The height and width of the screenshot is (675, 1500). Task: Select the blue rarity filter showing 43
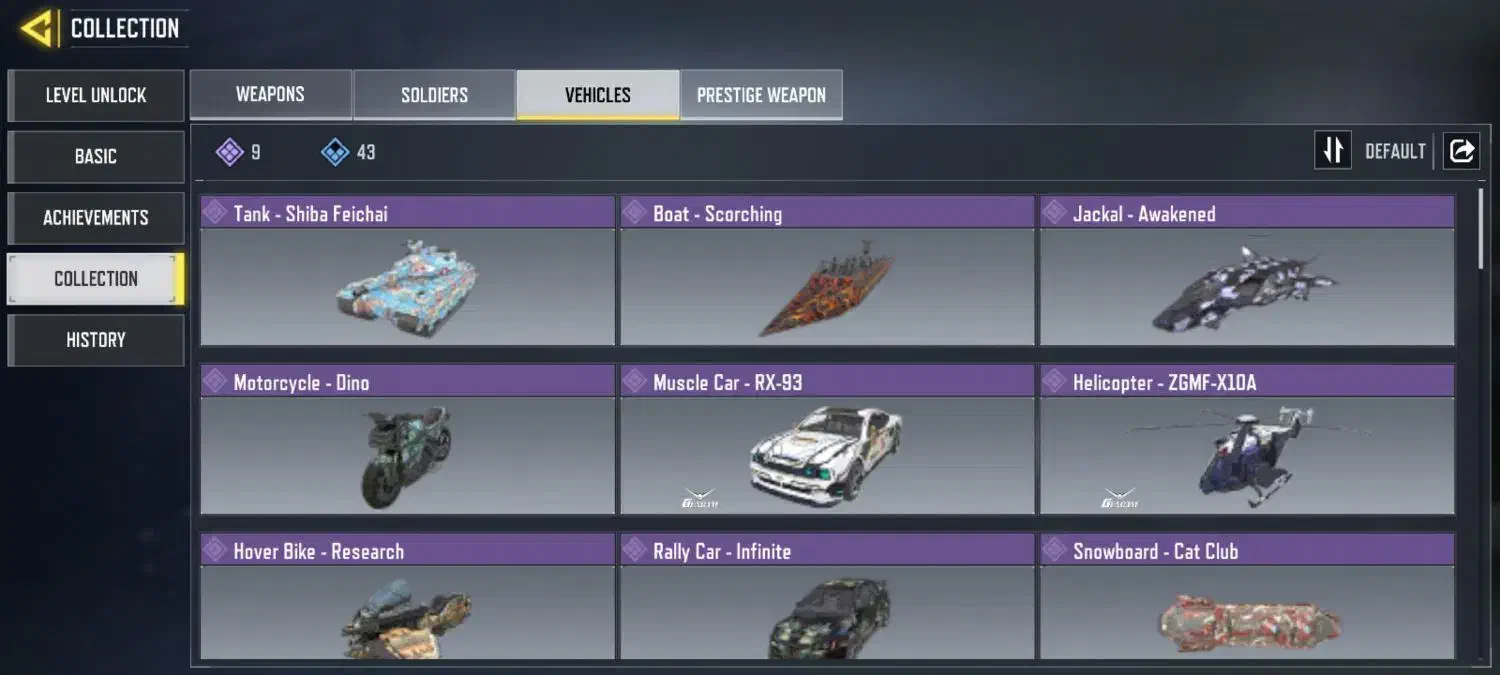348,152
